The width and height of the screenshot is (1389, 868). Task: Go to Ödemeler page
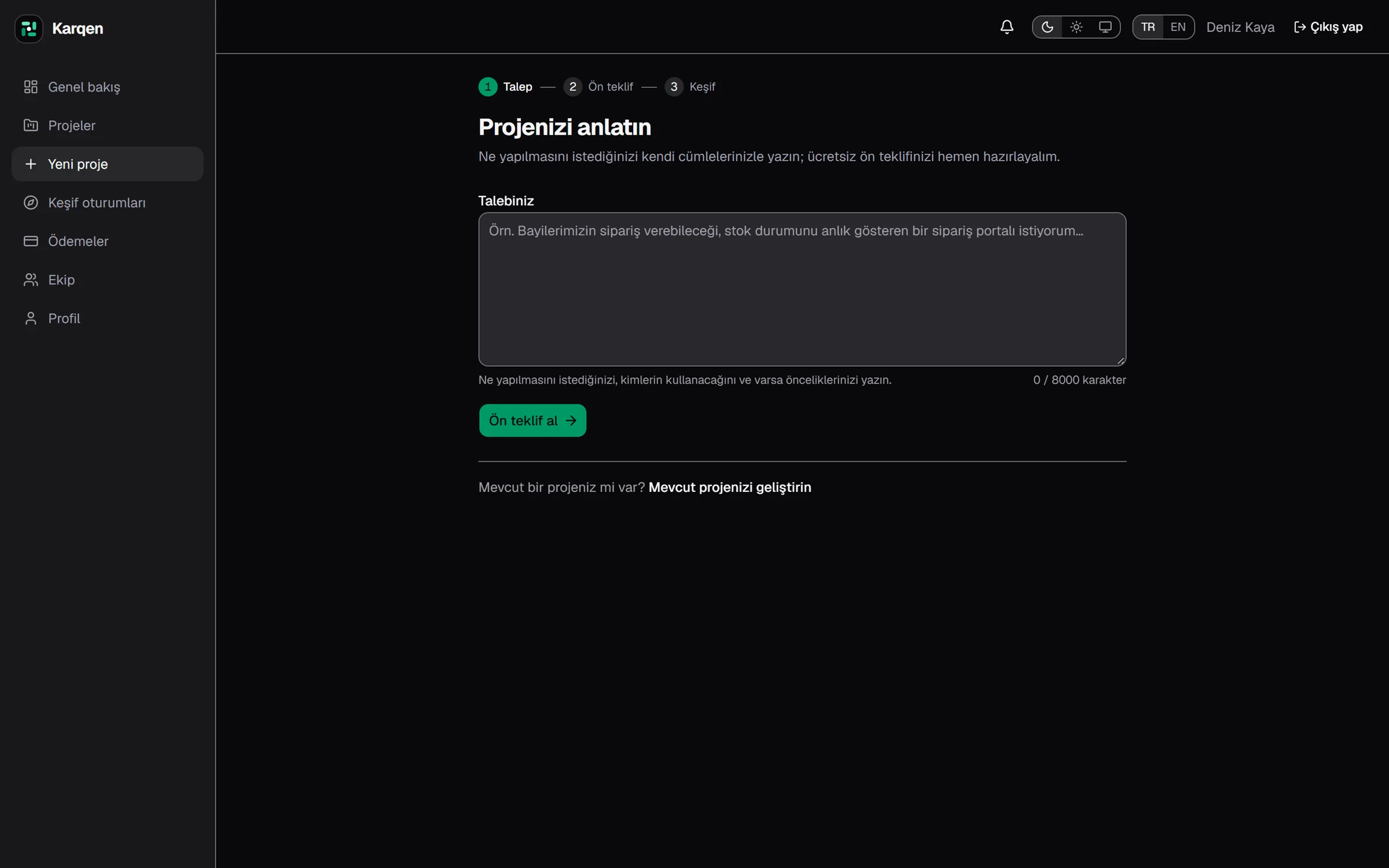coord(108,241)
